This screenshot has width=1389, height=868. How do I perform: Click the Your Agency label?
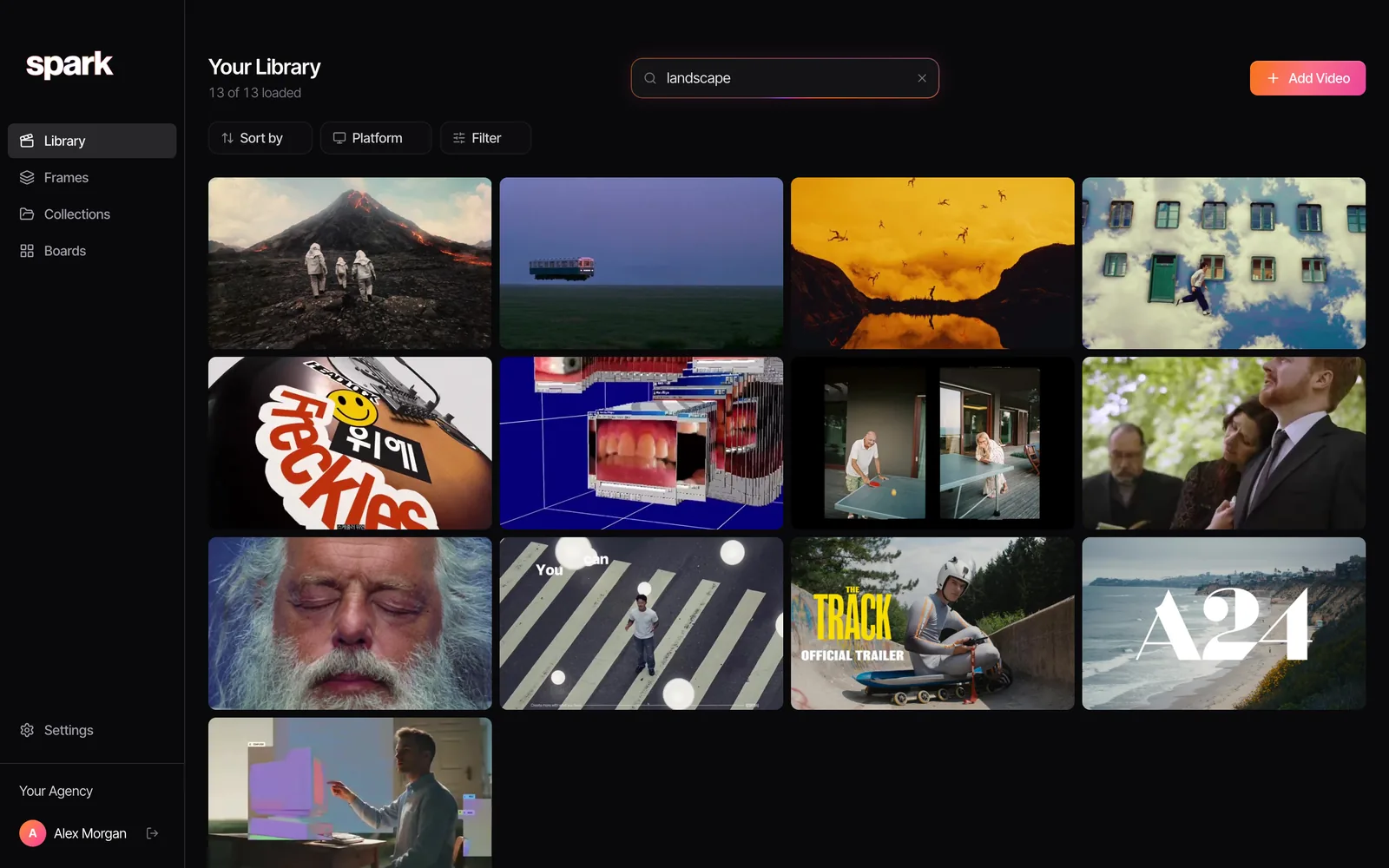point(56,791)
